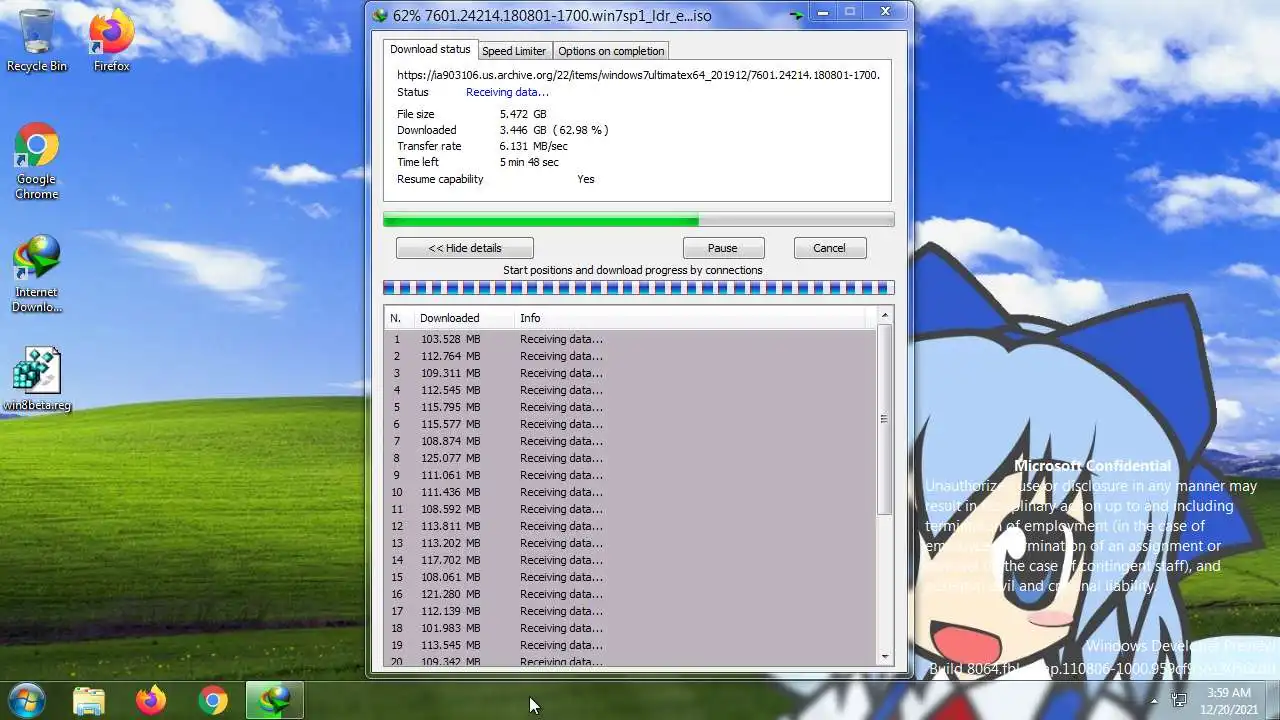Select connection row 1 with 103.528 MB
The height and width of the screenshot is (720, 1280).
630,339
